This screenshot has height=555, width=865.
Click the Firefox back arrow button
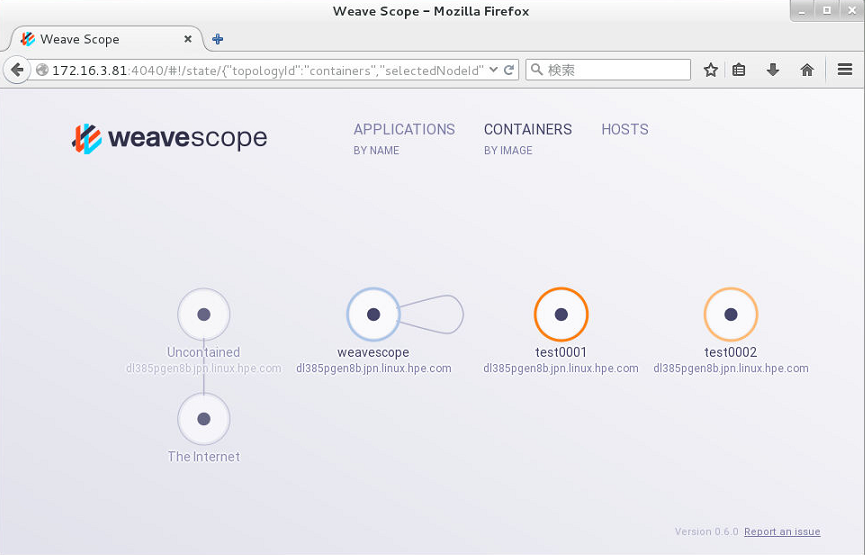pos(17,70)
